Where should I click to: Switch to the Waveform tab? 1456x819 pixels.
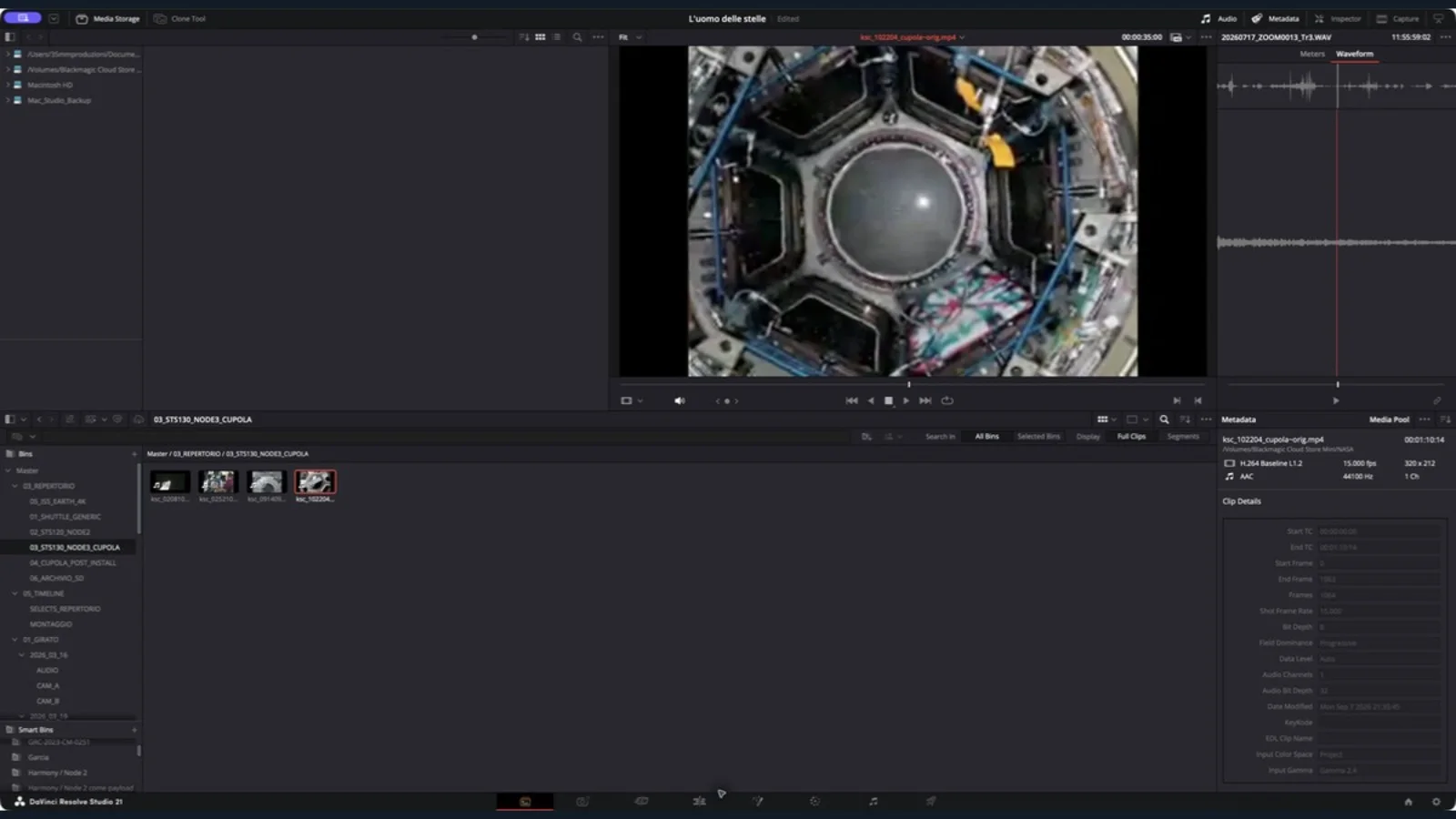[1354, 54]
